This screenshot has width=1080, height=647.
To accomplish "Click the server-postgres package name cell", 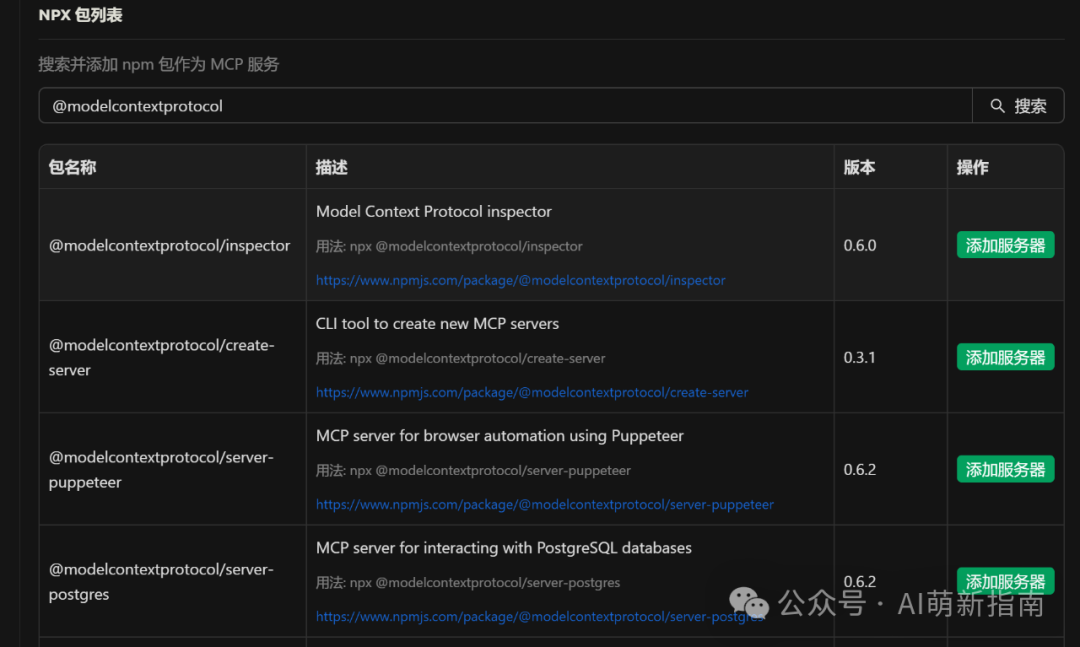I will pyautogui.click(x=161, y=581).
